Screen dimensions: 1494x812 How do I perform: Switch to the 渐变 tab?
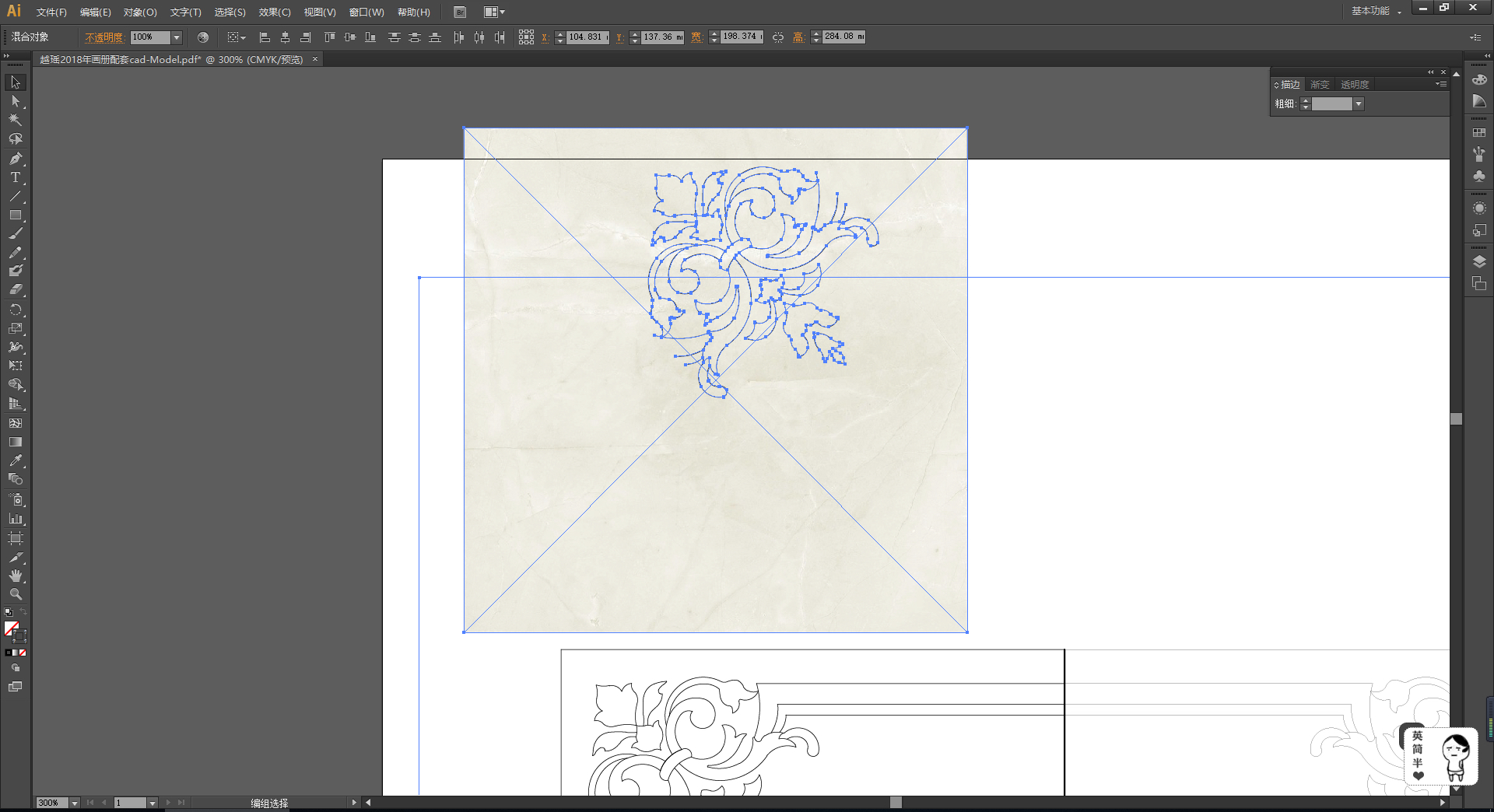[1320, 85]
